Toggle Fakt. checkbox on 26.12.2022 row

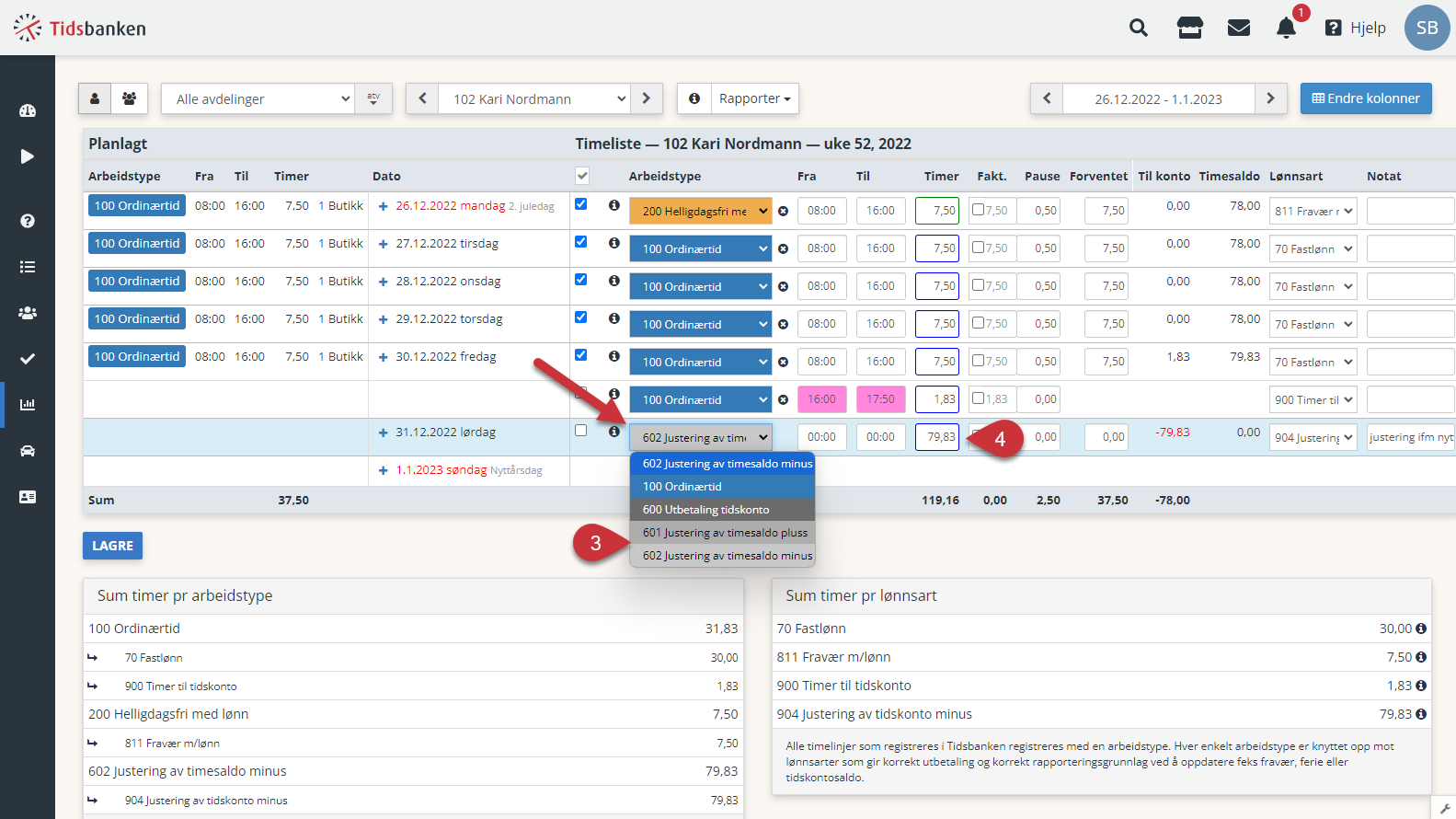pos(979,210)
